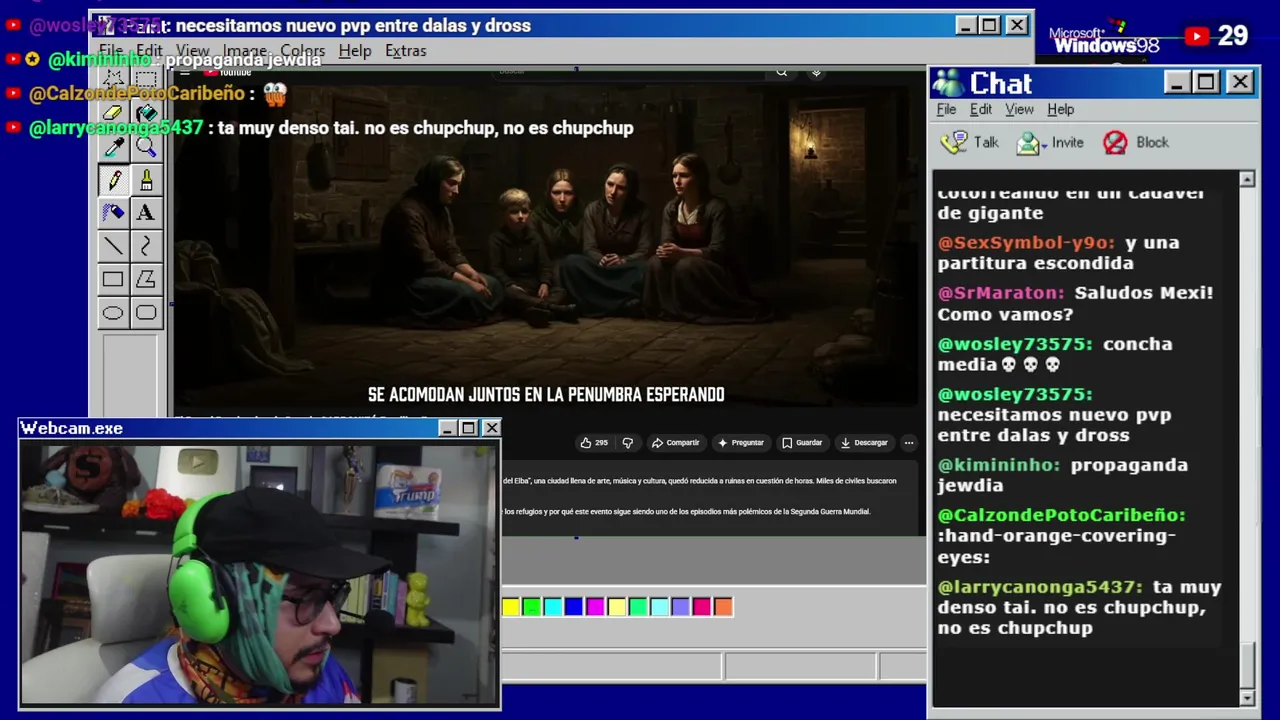Select the Airbrush spray tool
This screenshot has width=1280, height=720.
point(113,213)
